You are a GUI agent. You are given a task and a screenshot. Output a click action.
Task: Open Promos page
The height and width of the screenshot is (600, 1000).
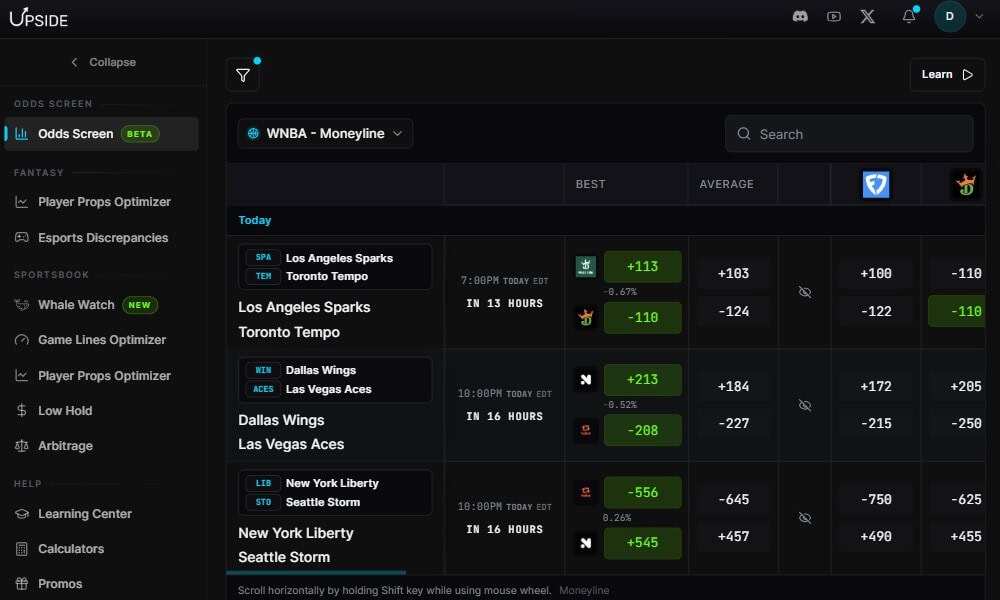[x=49, y=584]
